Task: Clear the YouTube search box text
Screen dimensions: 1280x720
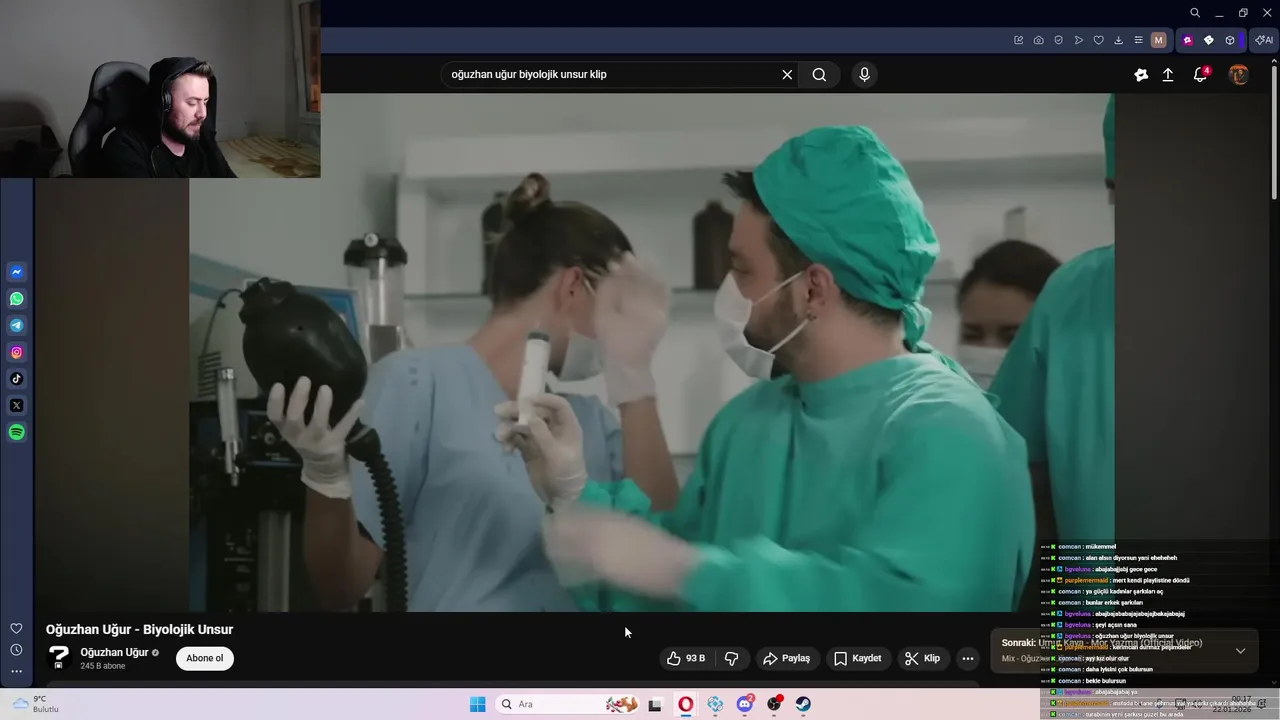Action: tap(787, 74)
